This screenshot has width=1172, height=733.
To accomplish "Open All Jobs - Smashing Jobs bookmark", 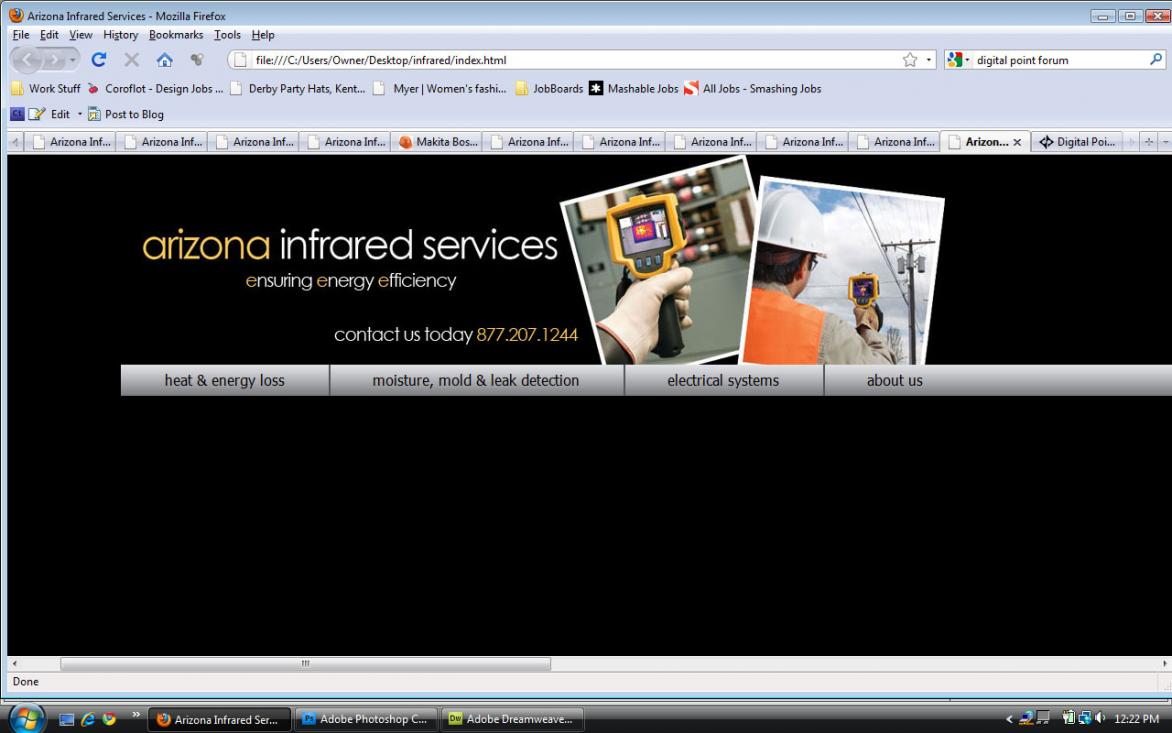I will point(753,88).
